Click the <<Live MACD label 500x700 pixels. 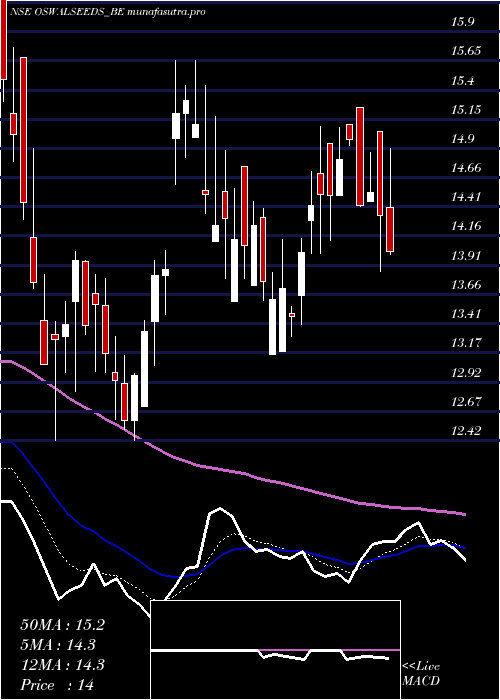tap(421, 674)
